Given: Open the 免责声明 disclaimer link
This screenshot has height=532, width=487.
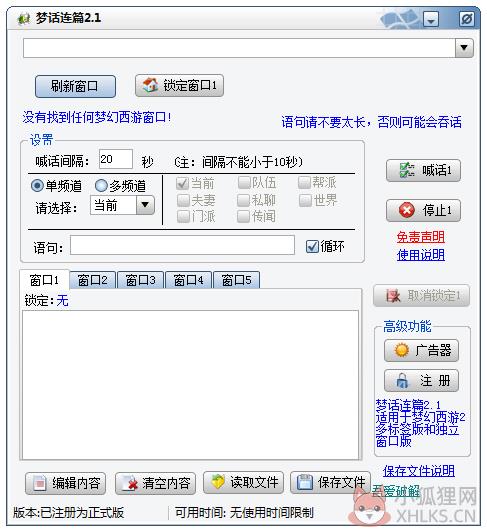Looking at the screenshot, I should tap(420, 237).
